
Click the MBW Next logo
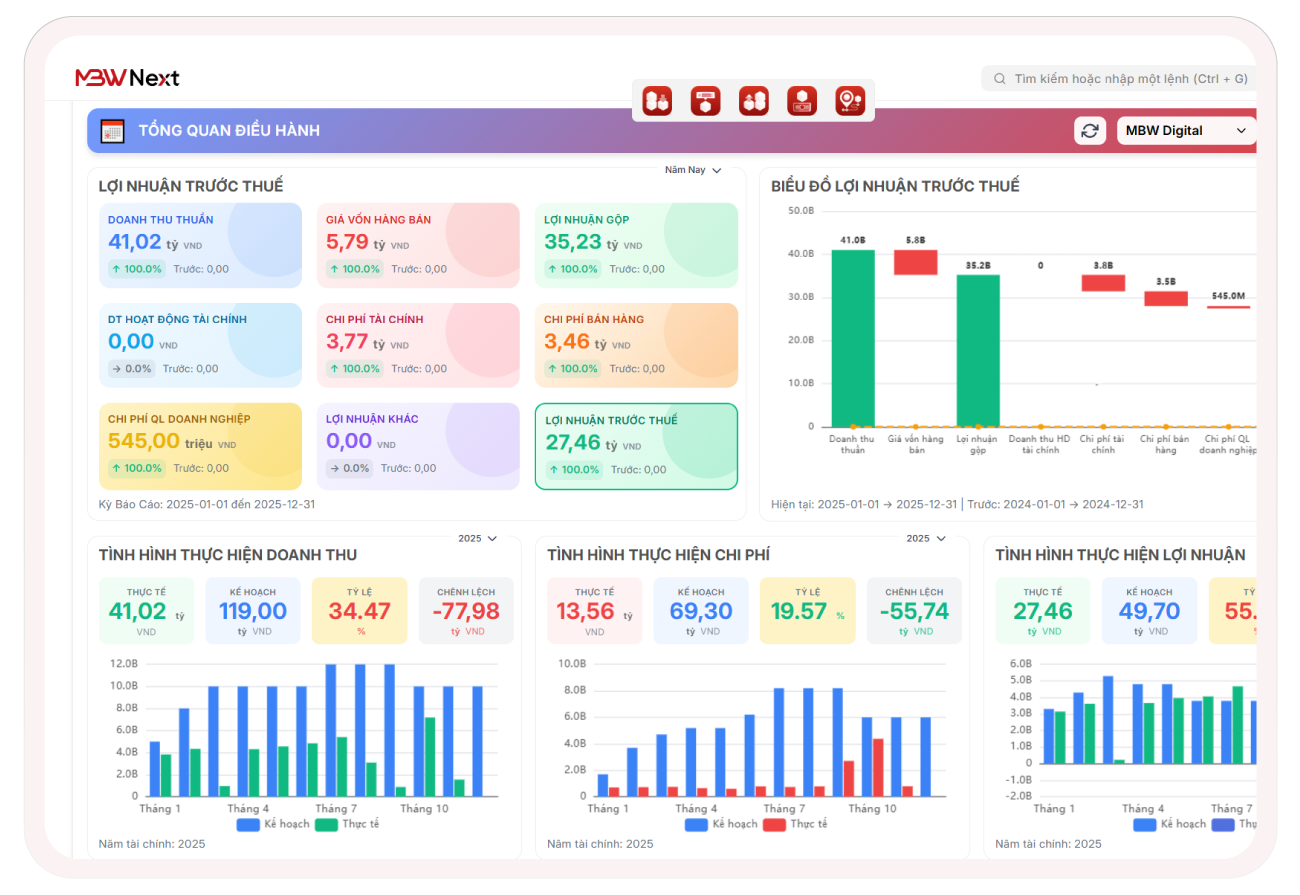(127, 78)
